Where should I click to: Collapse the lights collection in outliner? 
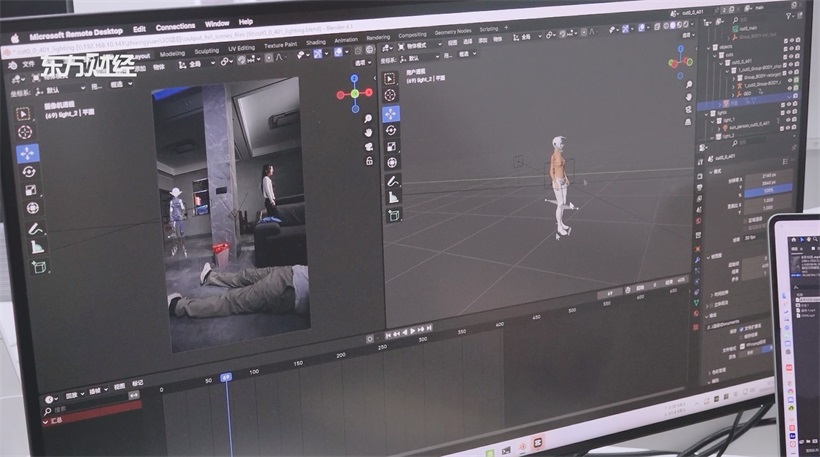coord(707,113)
